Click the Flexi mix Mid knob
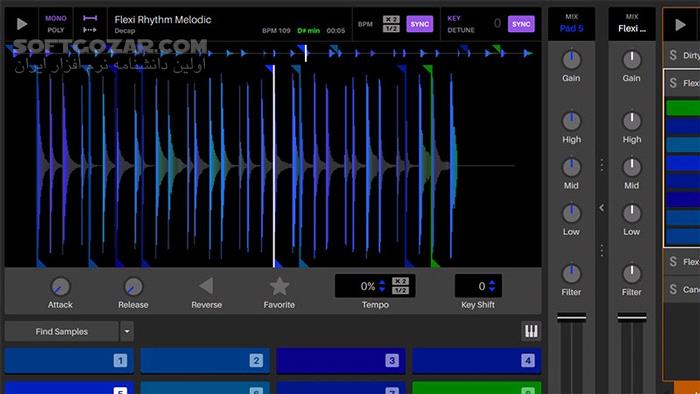 (632, 168)
